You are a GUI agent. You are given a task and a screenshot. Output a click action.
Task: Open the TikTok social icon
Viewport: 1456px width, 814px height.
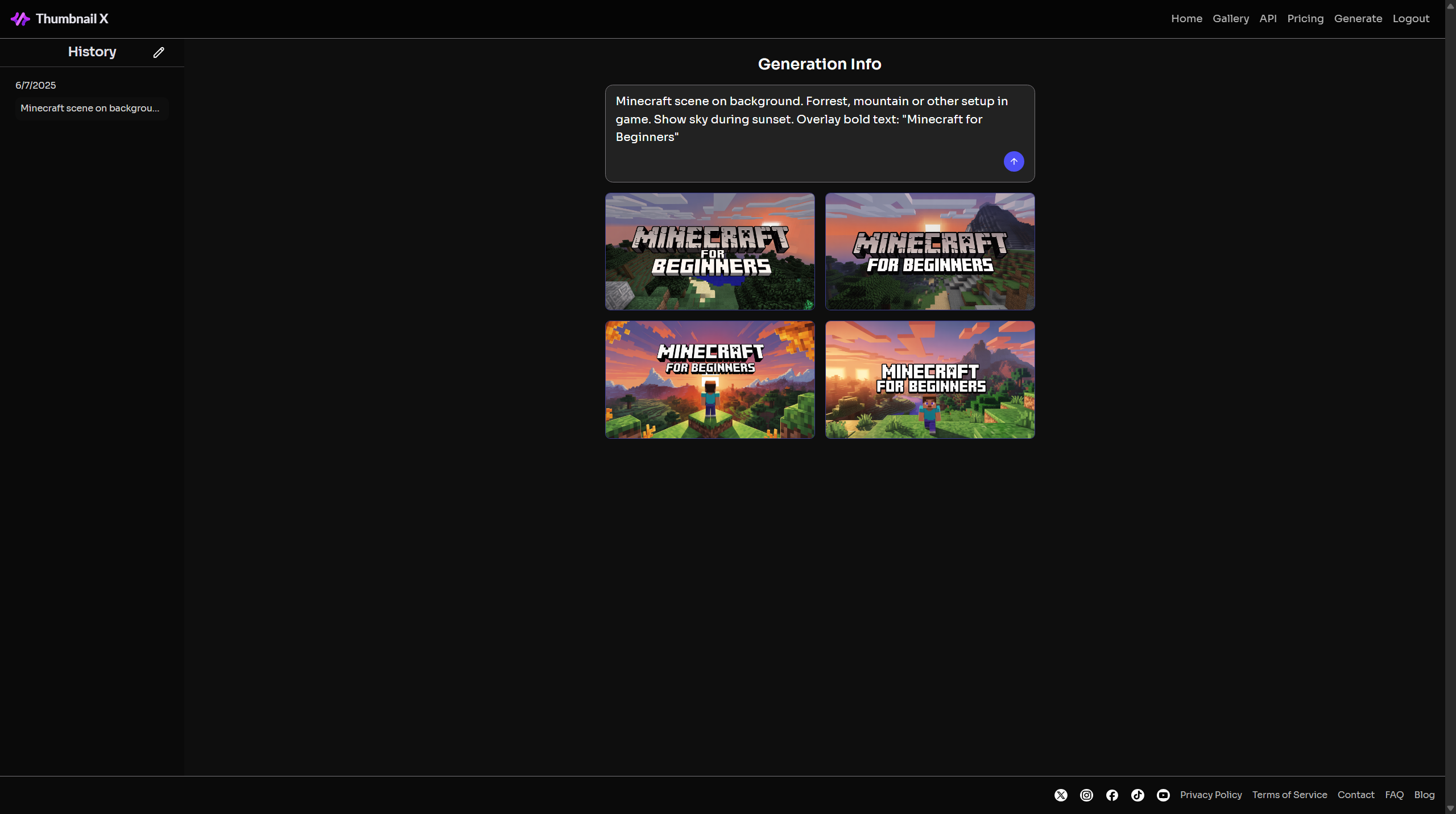pos(1137,795)
